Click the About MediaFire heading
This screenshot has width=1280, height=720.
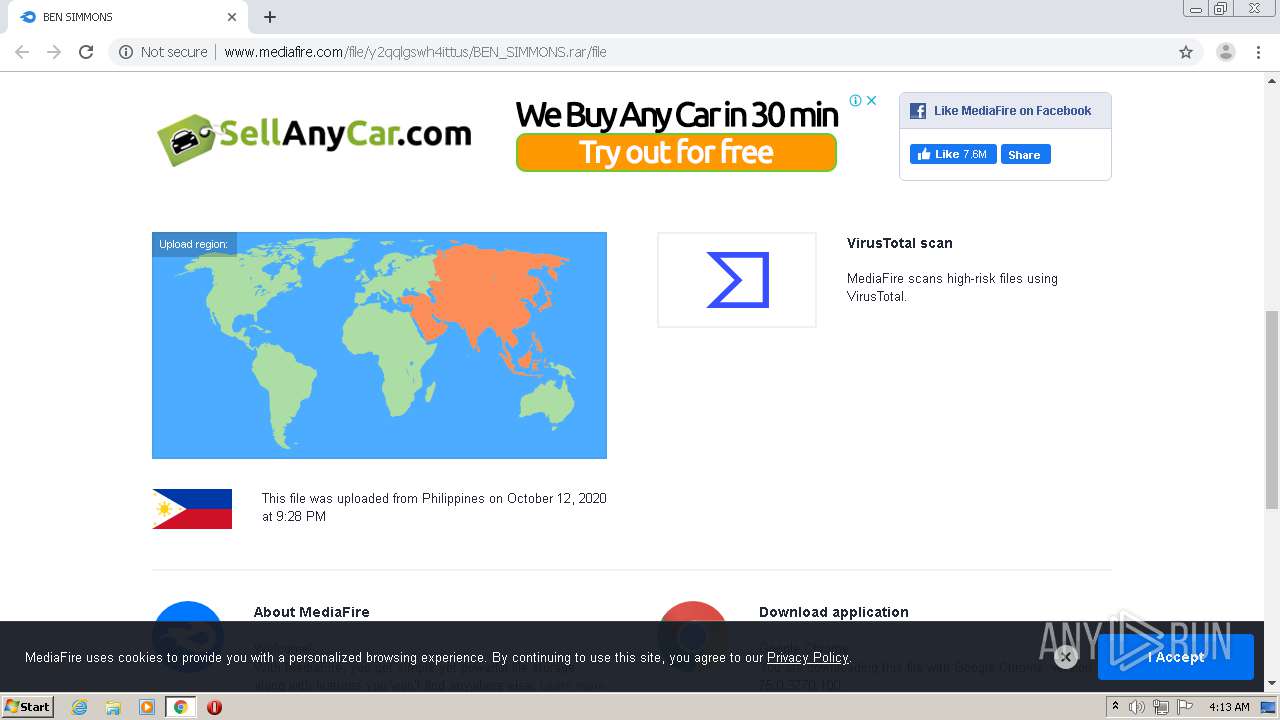tap(311, 612)
